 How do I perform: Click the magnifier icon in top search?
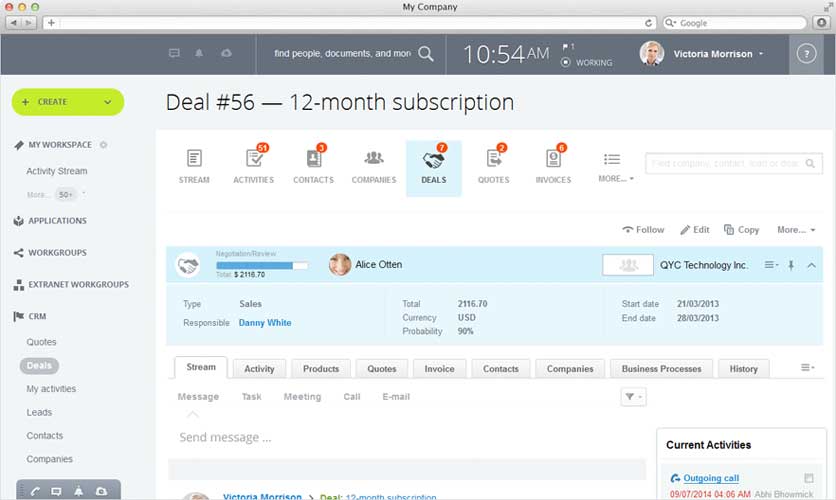pyautogui.click(x=426, y=54)
